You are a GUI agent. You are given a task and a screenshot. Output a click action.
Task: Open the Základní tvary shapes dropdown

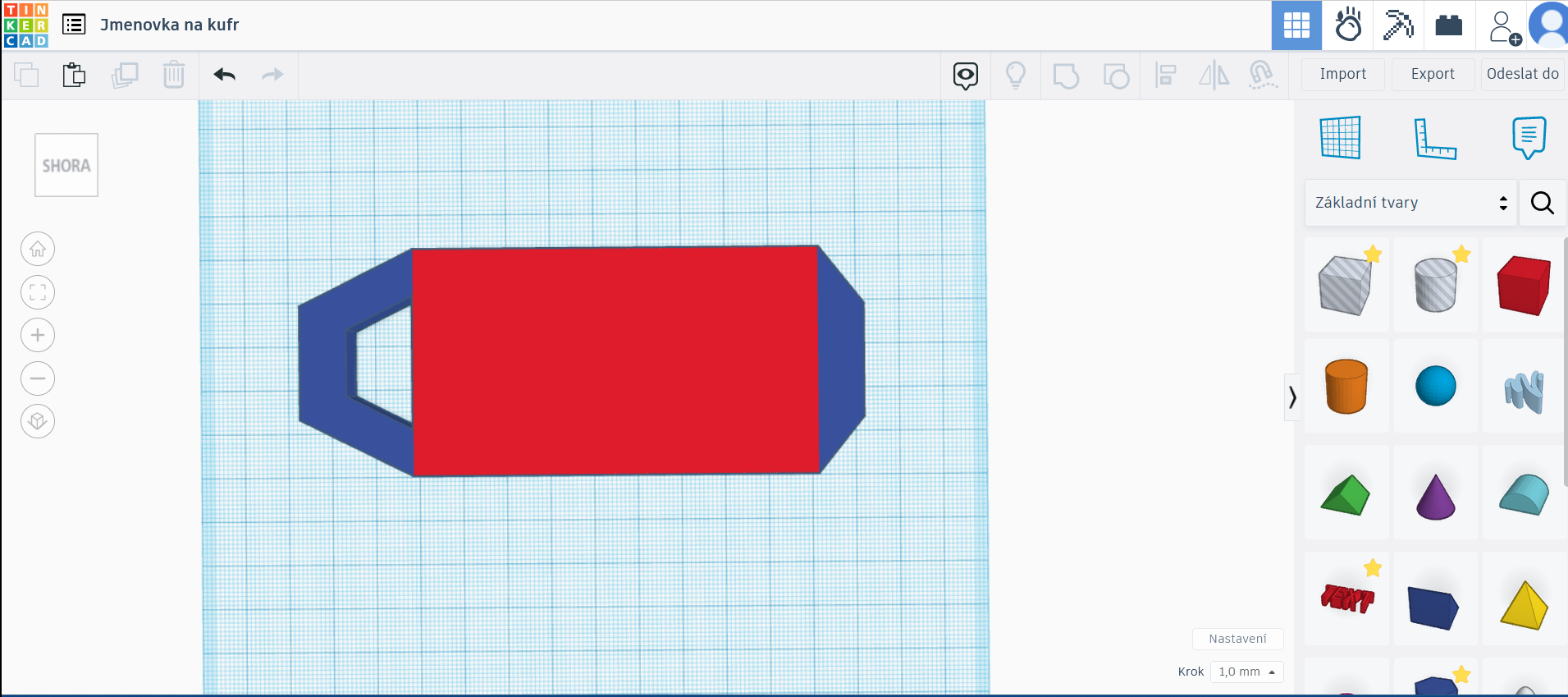1410,203
